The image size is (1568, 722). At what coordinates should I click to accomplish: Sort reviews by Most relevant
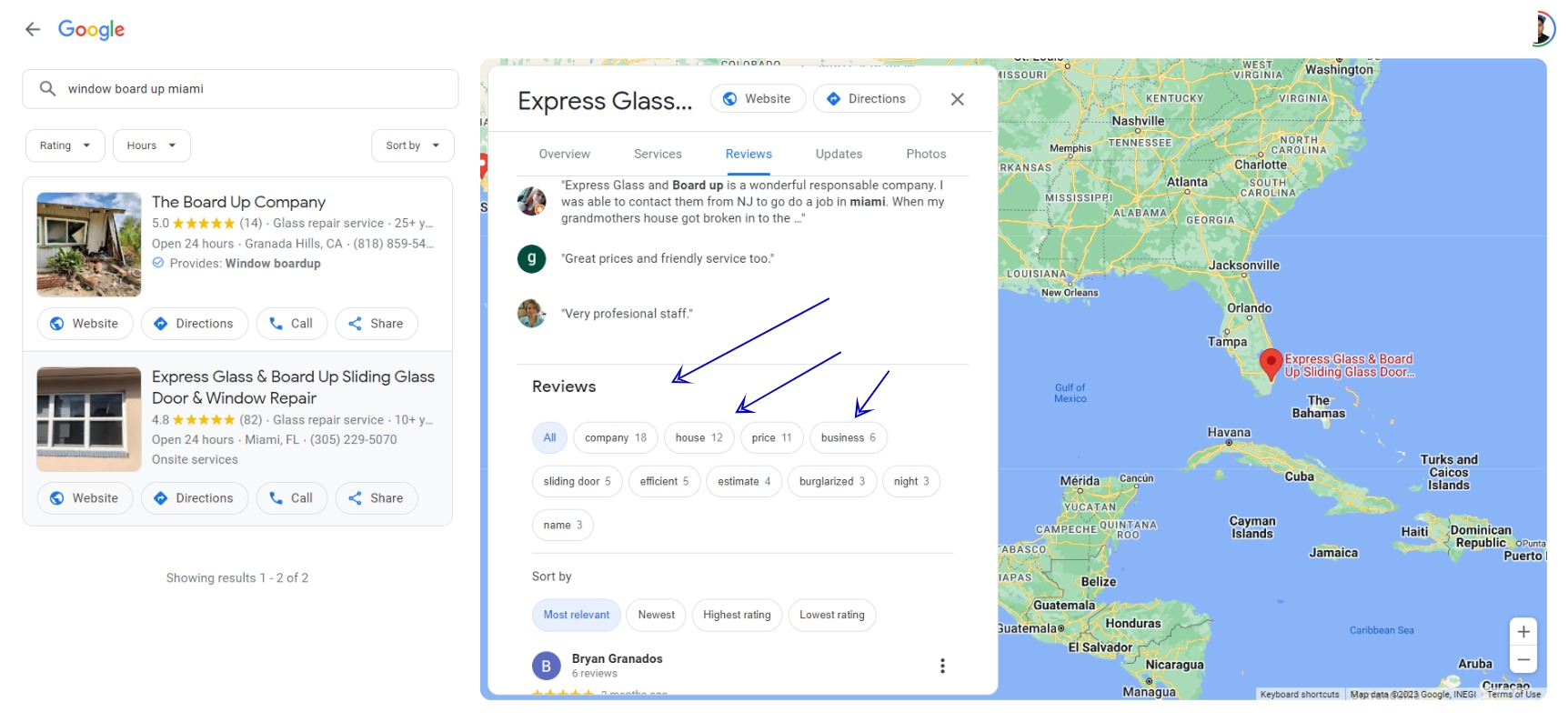pos(577,616)
